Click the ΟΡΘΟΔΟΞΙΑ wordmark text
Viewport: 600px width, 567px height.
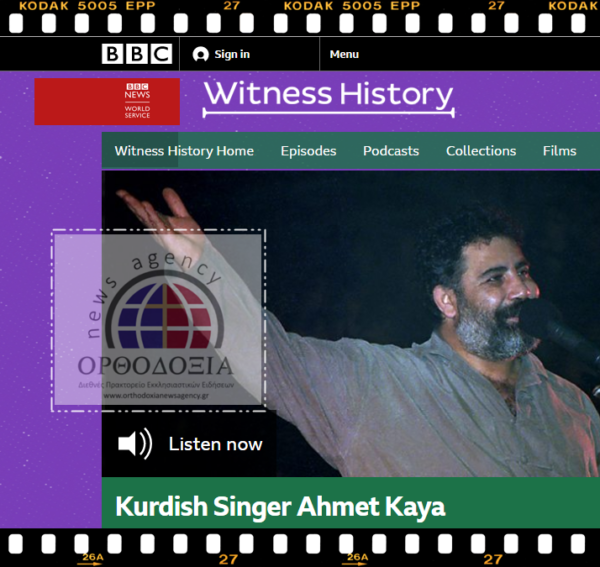point(155,365)
